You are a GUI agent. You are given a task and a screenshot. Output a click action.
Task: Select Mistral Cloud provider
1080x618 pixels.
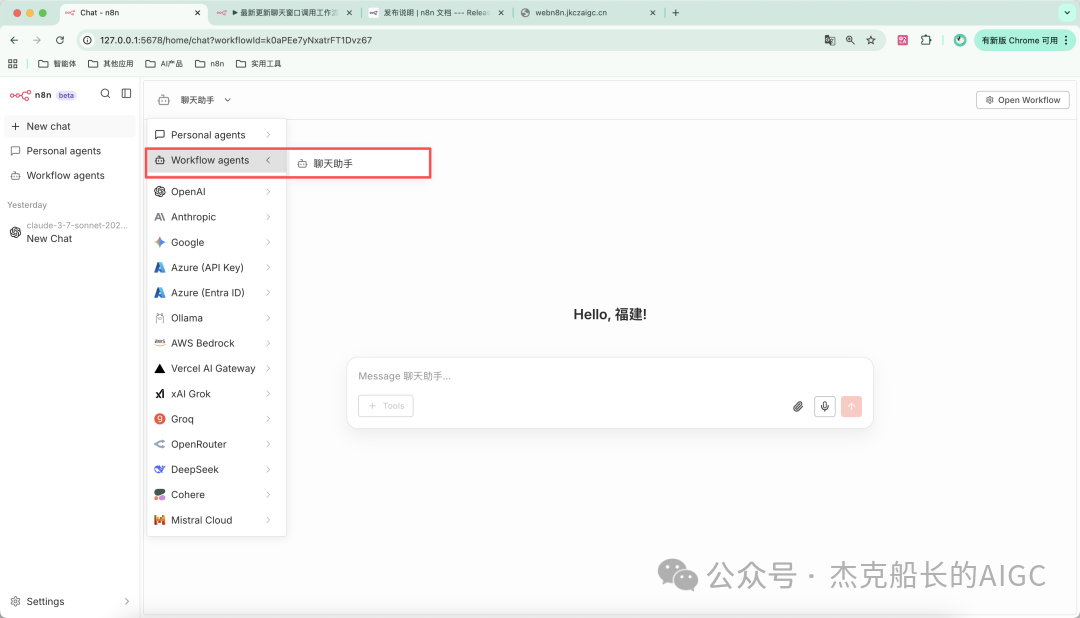(216, 520)
